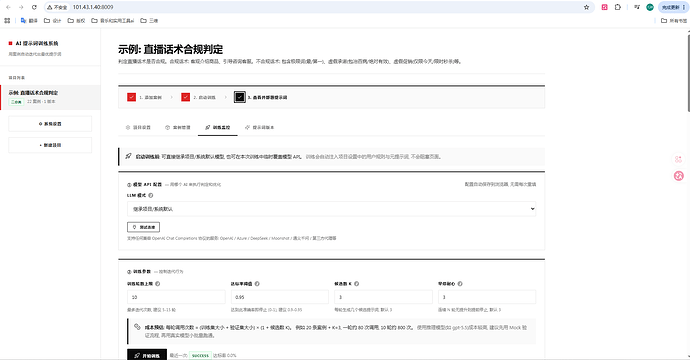Bookmark this page with the star icon
Image resolution: width=690 pixels, height=360 pixels.
(586, 7)
